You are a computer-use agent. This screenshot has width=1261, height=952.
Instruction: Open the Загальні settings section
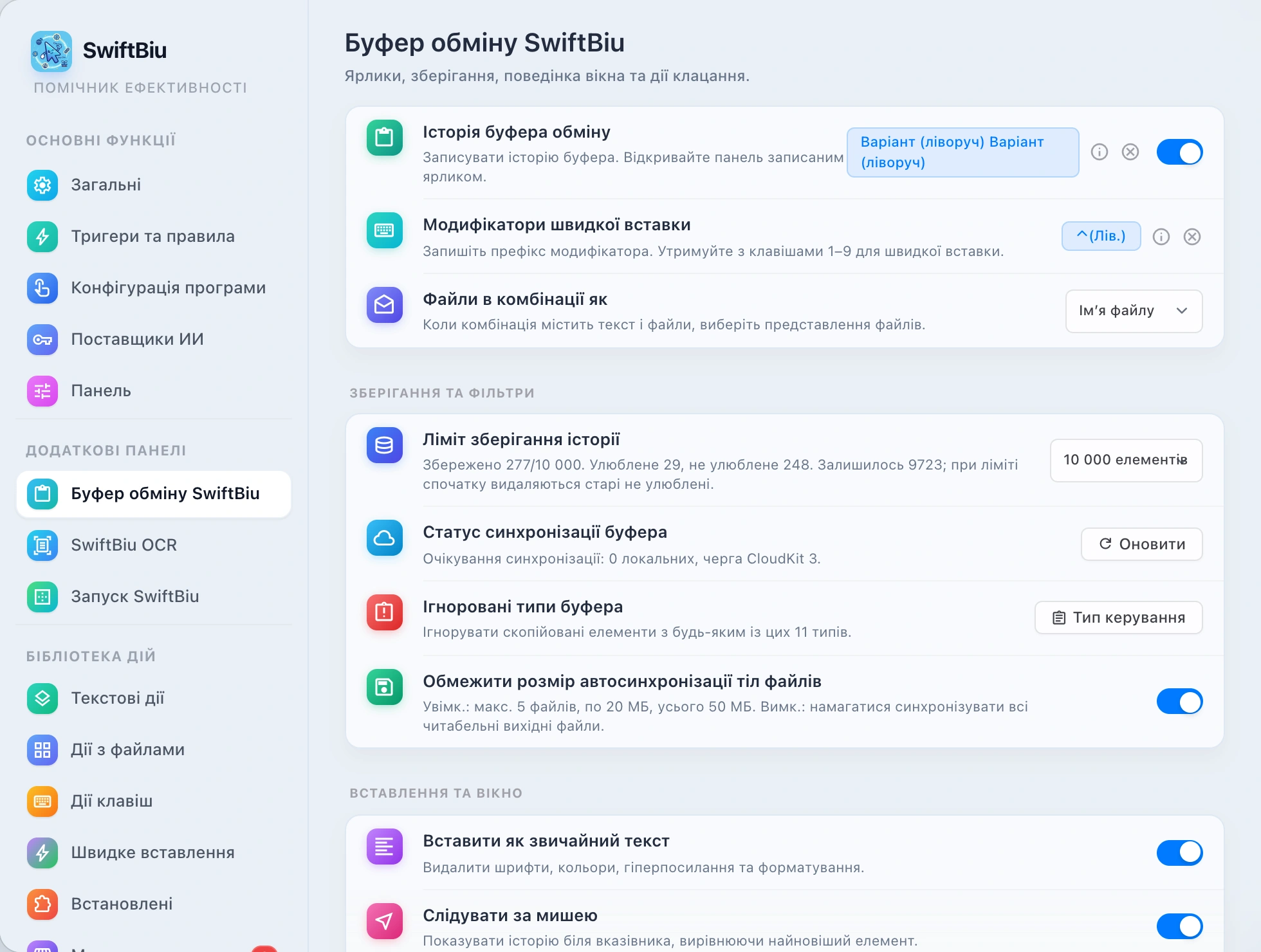[x=154, y=185]
